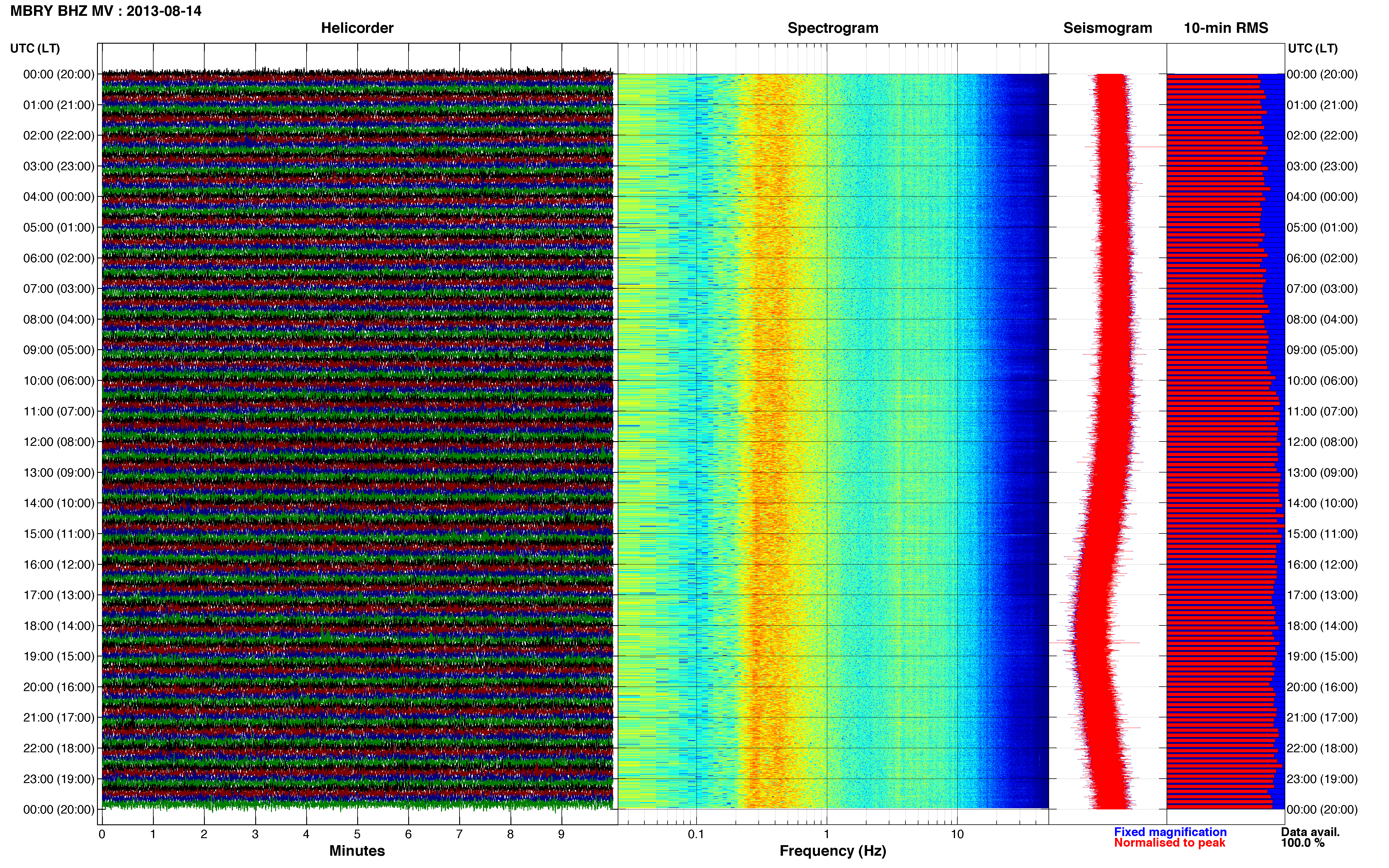Click minute tick label '9' on helicorder axis

coord(561,834)
